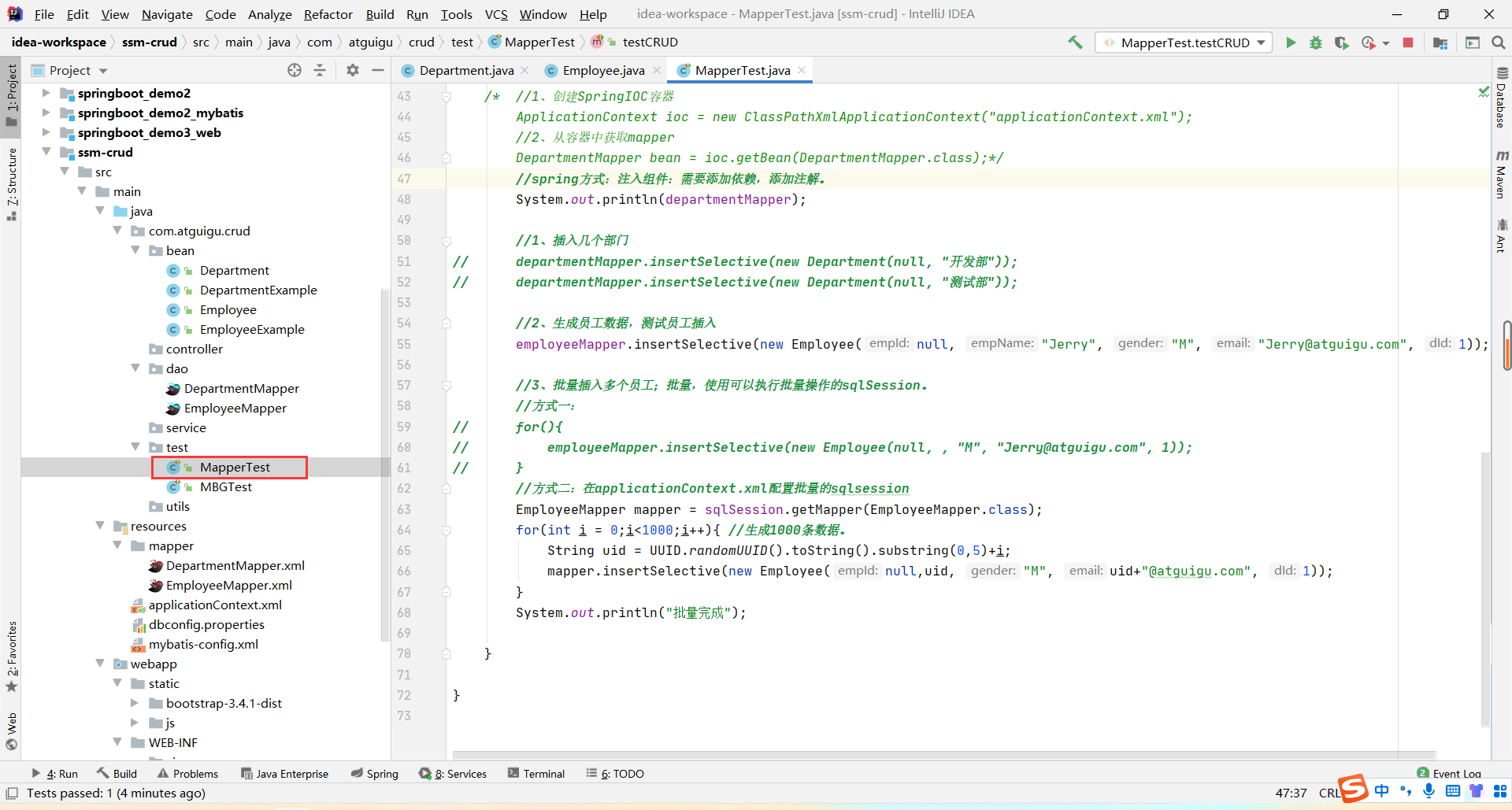Switch to Department.java tab
Image resolution: width=1512 pixels, height=810 pixels.
click(x=466, y=70)
